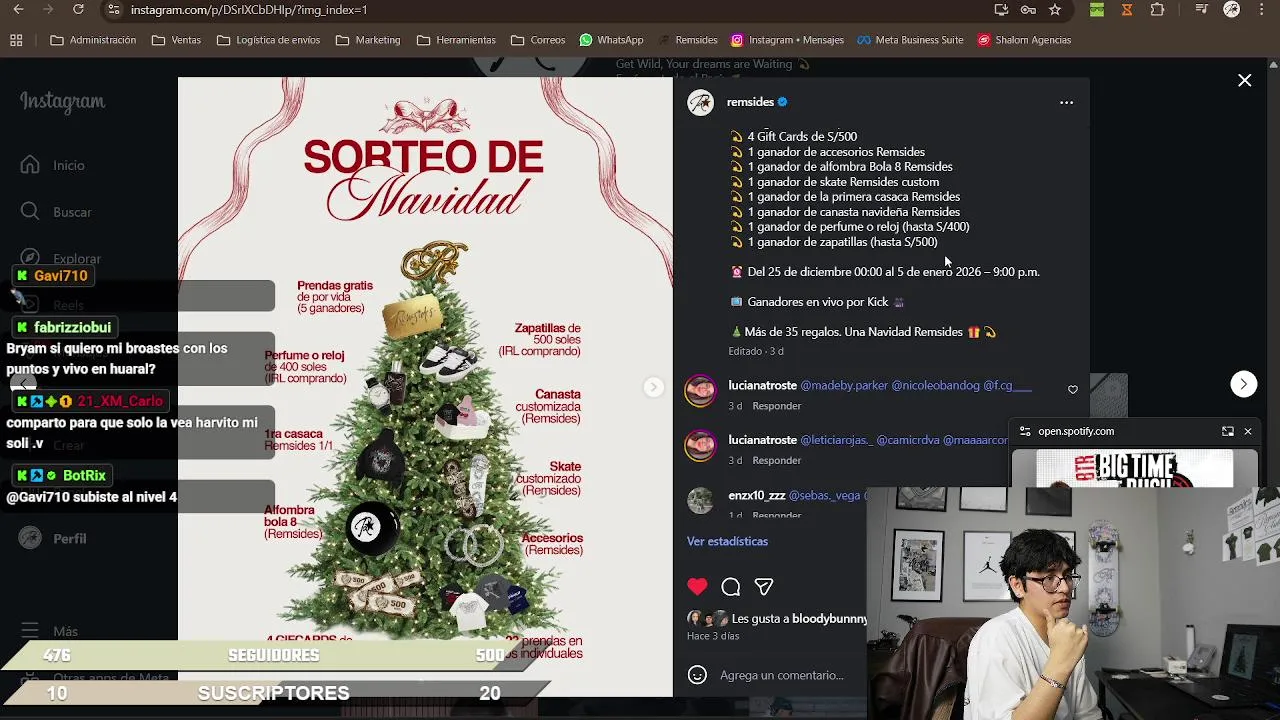Open enzx10_zzz's profile from the comment

click(757, 495)
